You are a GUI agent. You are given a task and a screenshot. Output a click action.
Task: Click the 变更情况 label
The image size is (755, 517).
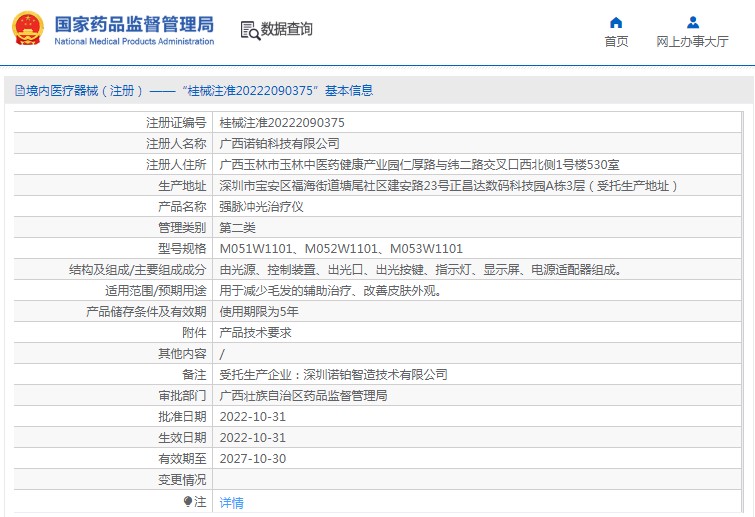click(182, 480)
